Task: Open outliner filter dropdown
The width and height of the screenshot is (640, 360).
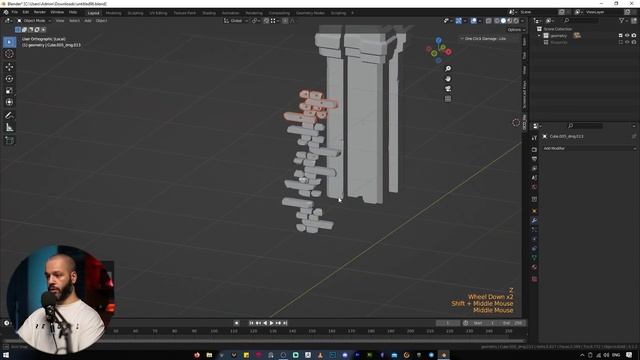Action: (x=623, y=20)
